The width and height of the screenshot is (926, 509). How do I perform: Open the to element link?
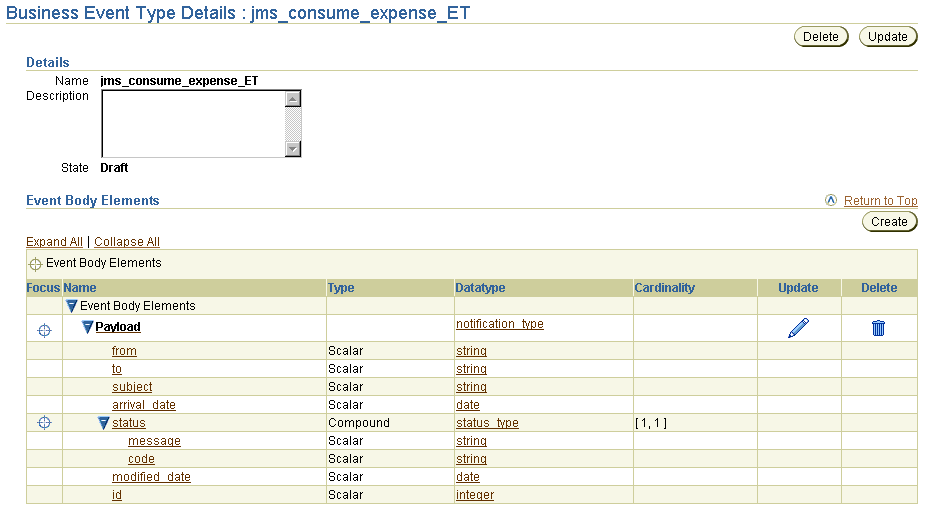point(117,369)
